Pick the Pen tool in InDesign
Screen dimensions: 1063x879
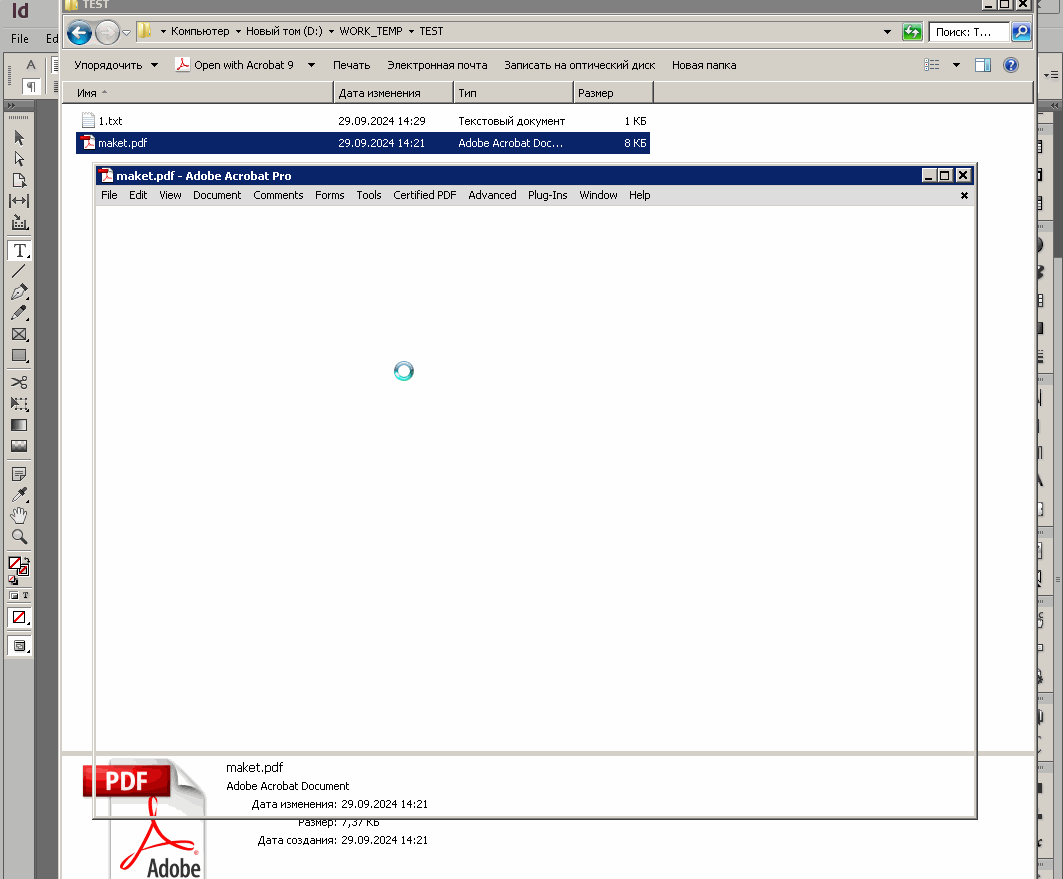pyautogui.click(x=19, y=292)
